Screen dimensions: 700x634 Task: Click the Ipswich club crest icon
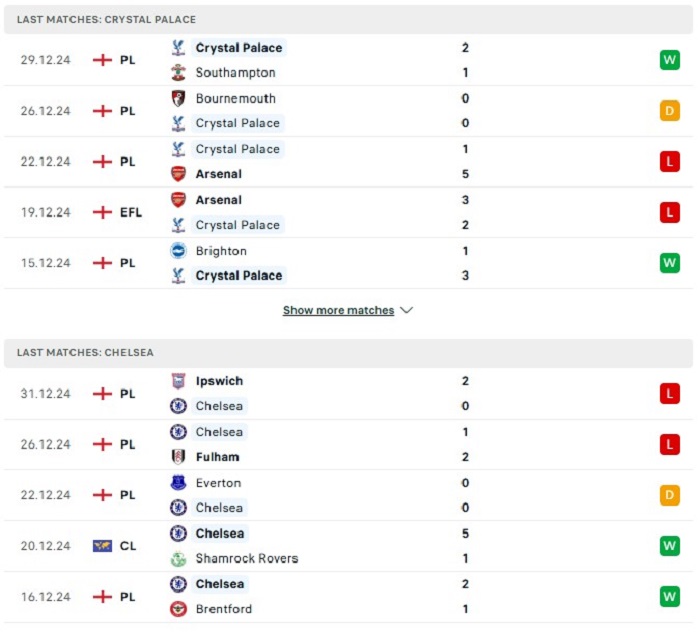178,381
